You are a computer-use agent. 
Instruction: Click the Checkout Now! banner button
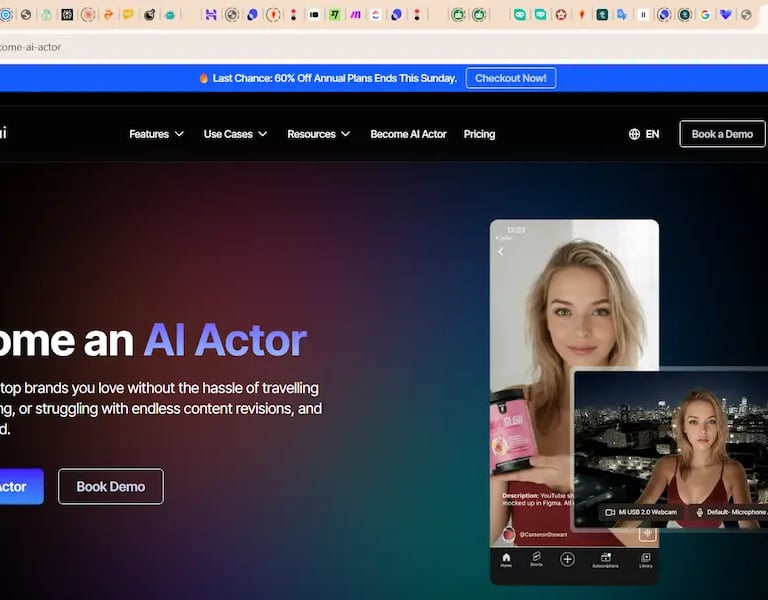tap(511, 78)
